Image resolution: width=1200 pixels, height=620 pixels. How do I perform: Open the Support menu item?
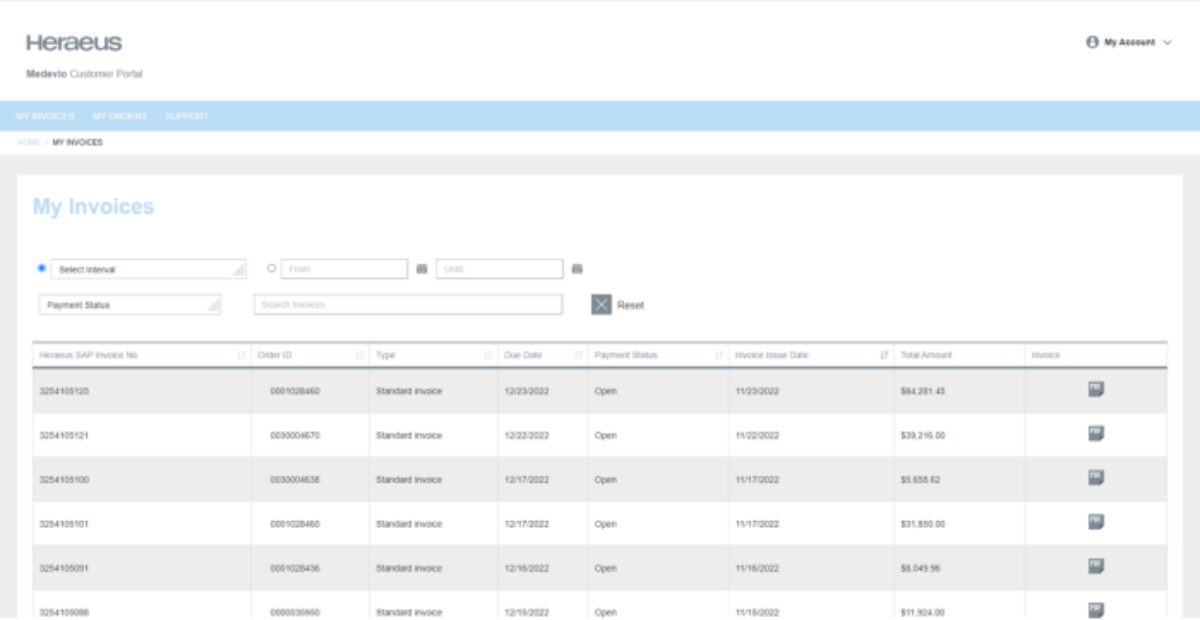pyautogui.click(x=186, y=117)
